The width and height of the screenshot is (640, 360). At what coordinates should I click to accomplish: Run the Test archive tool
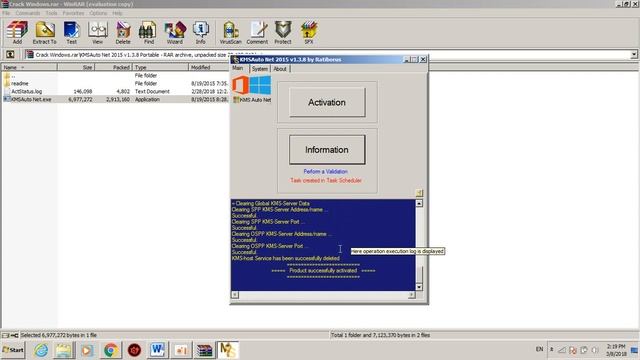[71, 33]
